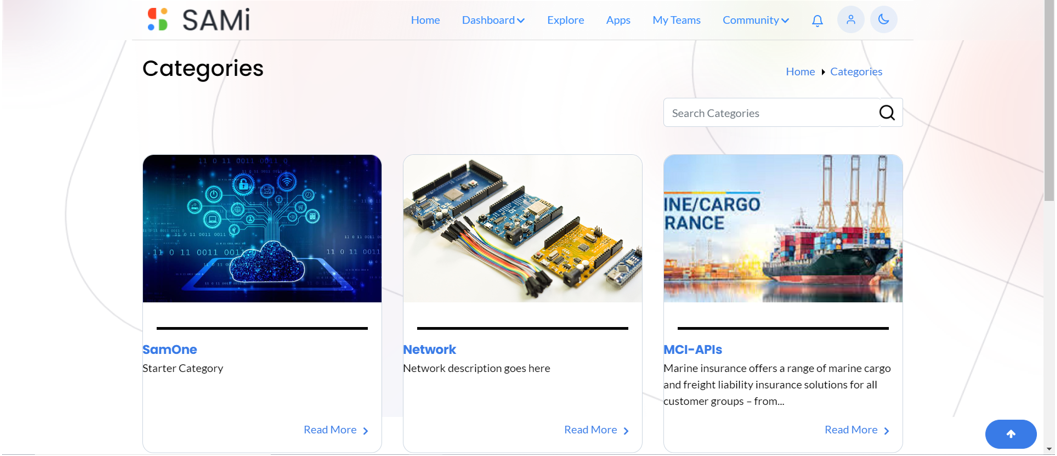Select the 'Starter Category' text
This screenshot has width=1057, height=456.
pyautogui.click(x=183, y=368)
